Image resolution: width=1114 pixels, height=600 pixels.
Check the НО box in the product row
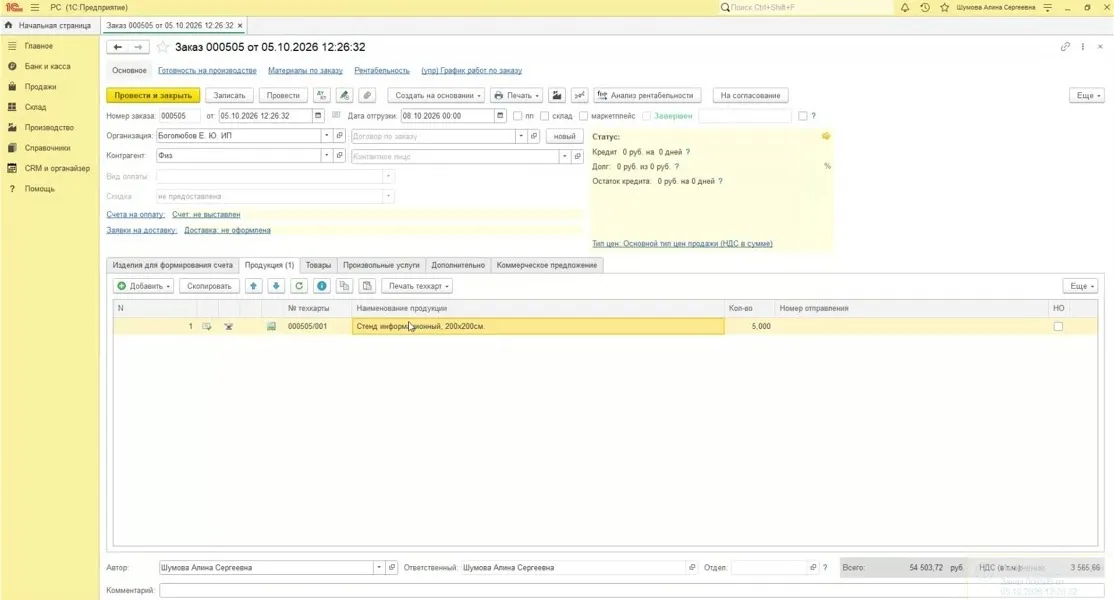click(1058, 327)
